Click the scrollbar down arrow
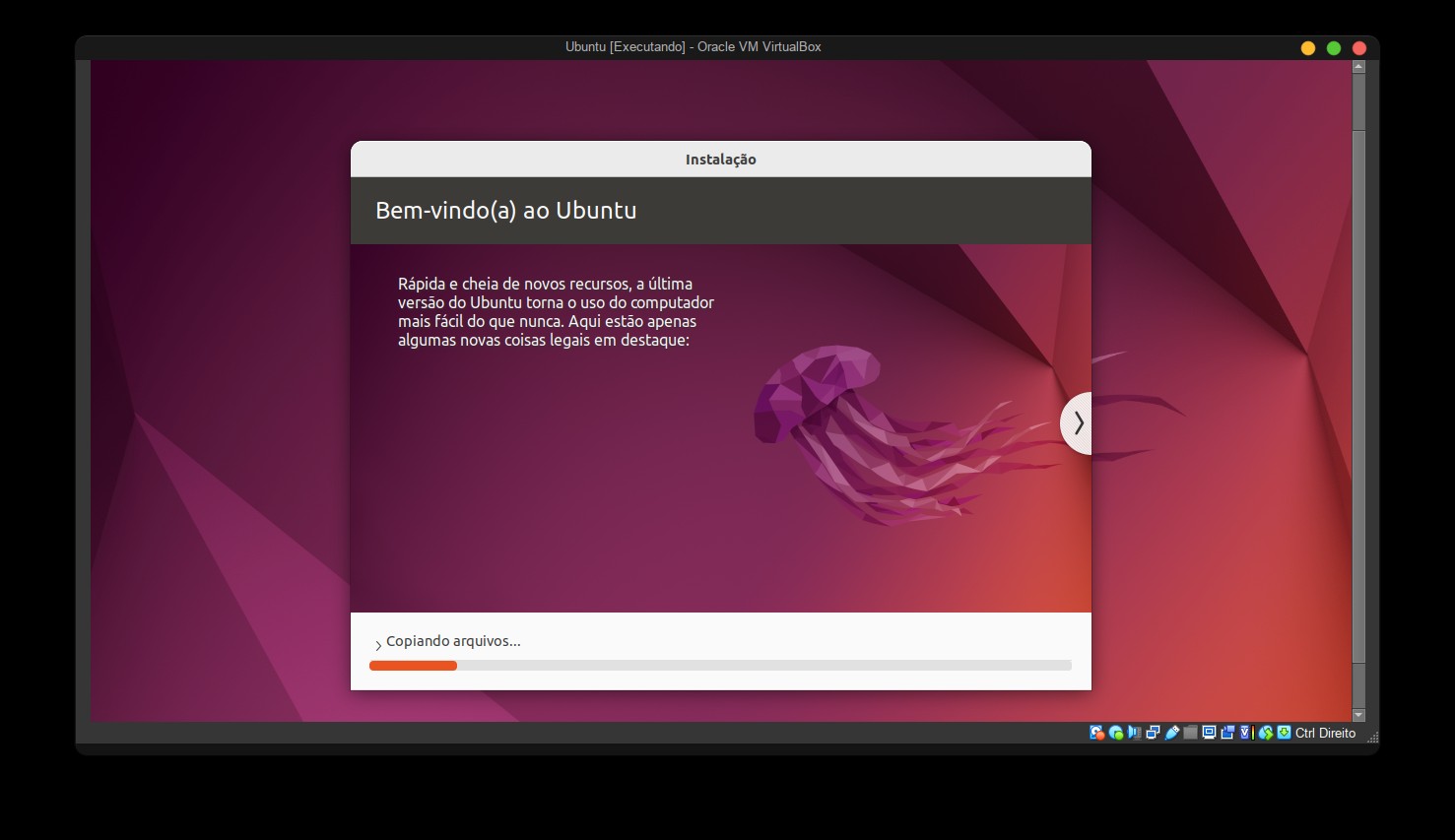 tap(1358, 715)
